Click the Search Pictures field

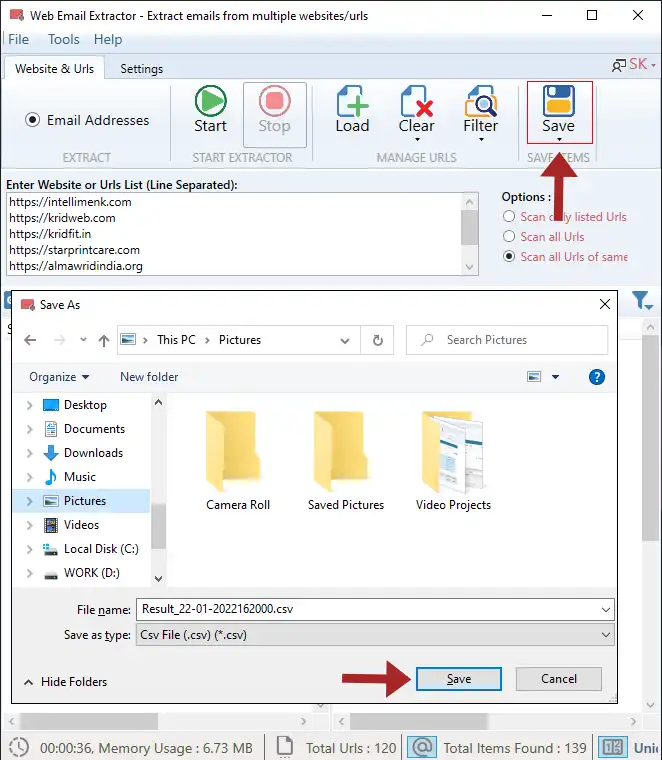507,340
